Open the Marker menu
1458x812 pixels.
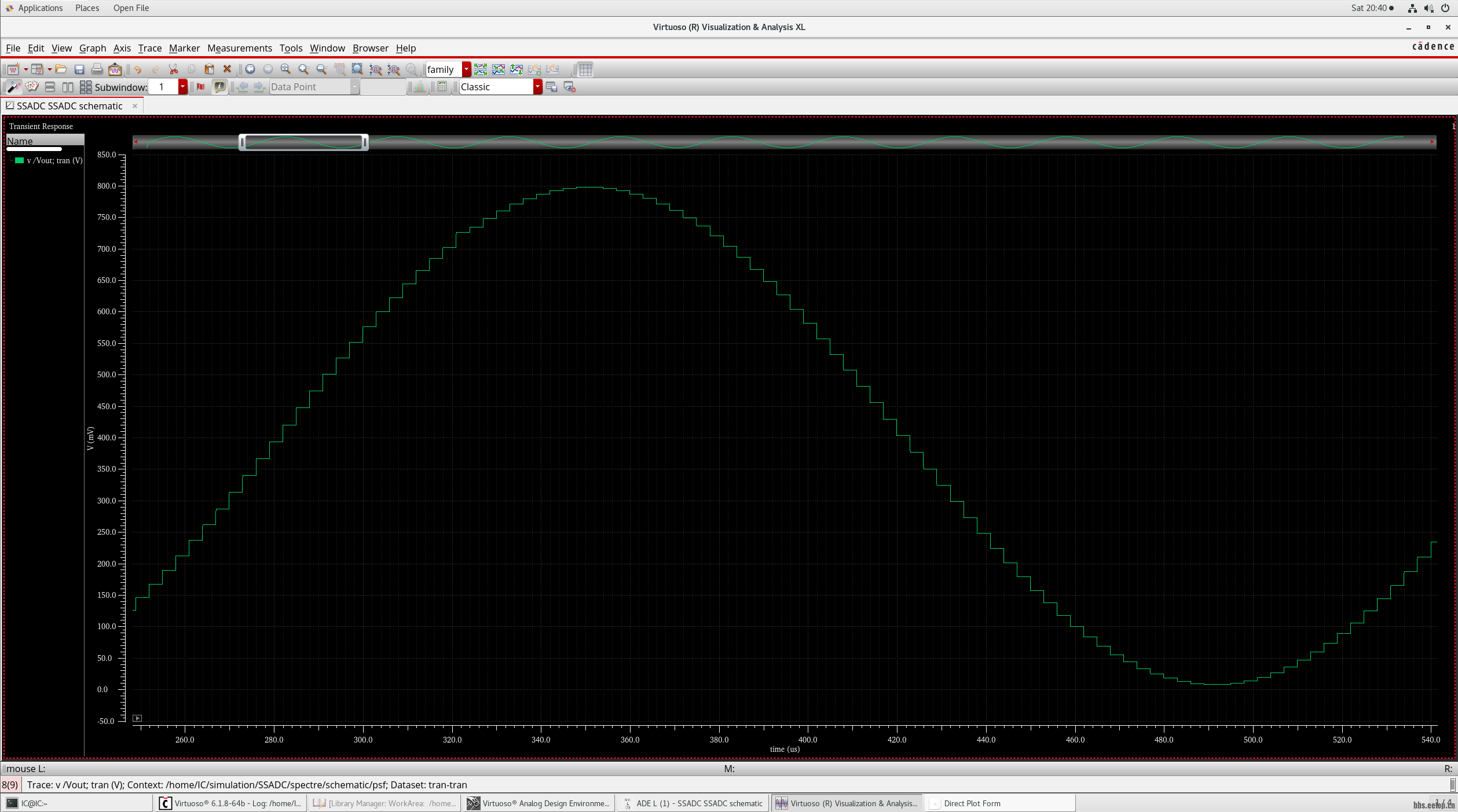tap(184, 48)
